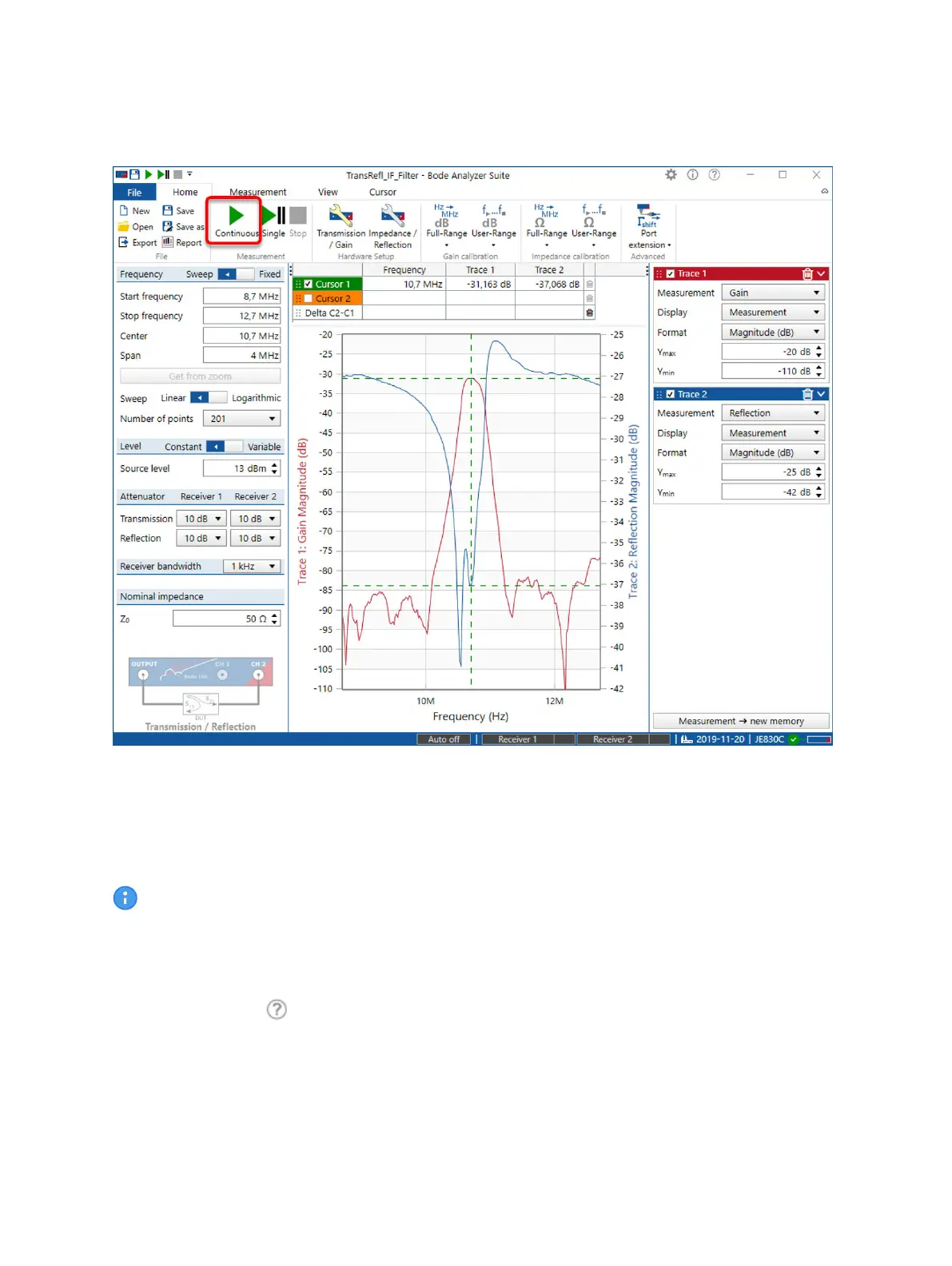Viewport: 952px width, 1266px height.
Task: Open the File menu tab
Action: (134, 193)
